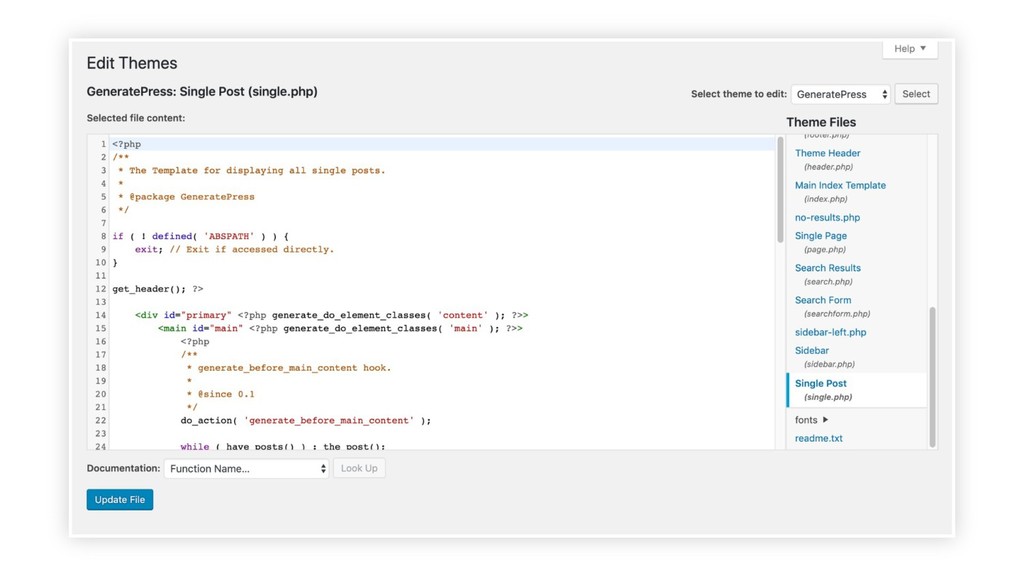Click line number 12 in the gutter
This screenshot has width=1024, height=576.
click(x=100, y=289)
